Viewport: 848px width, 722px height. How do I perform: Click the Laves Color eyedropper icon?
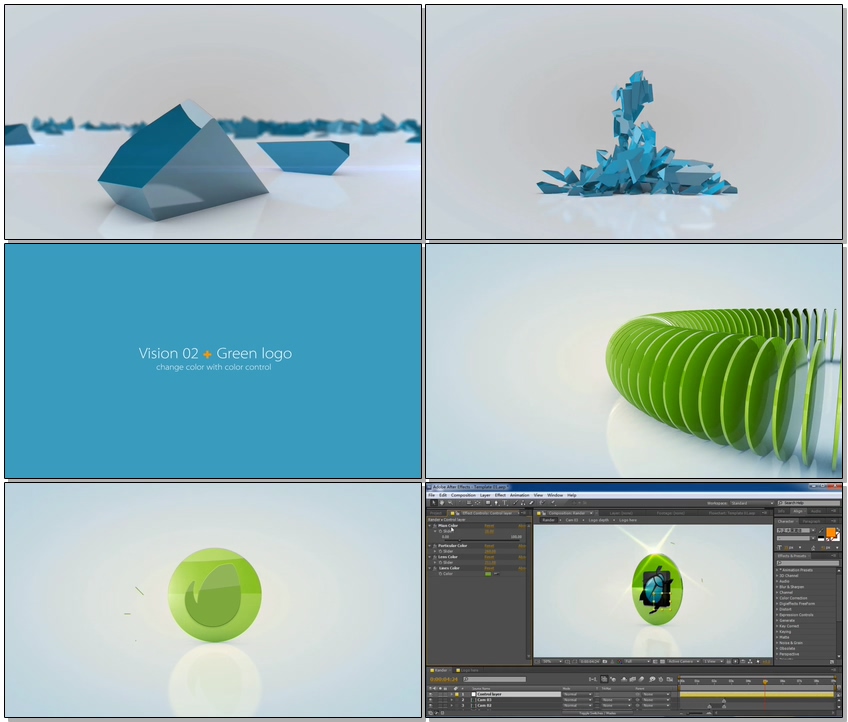coord(497,574)
